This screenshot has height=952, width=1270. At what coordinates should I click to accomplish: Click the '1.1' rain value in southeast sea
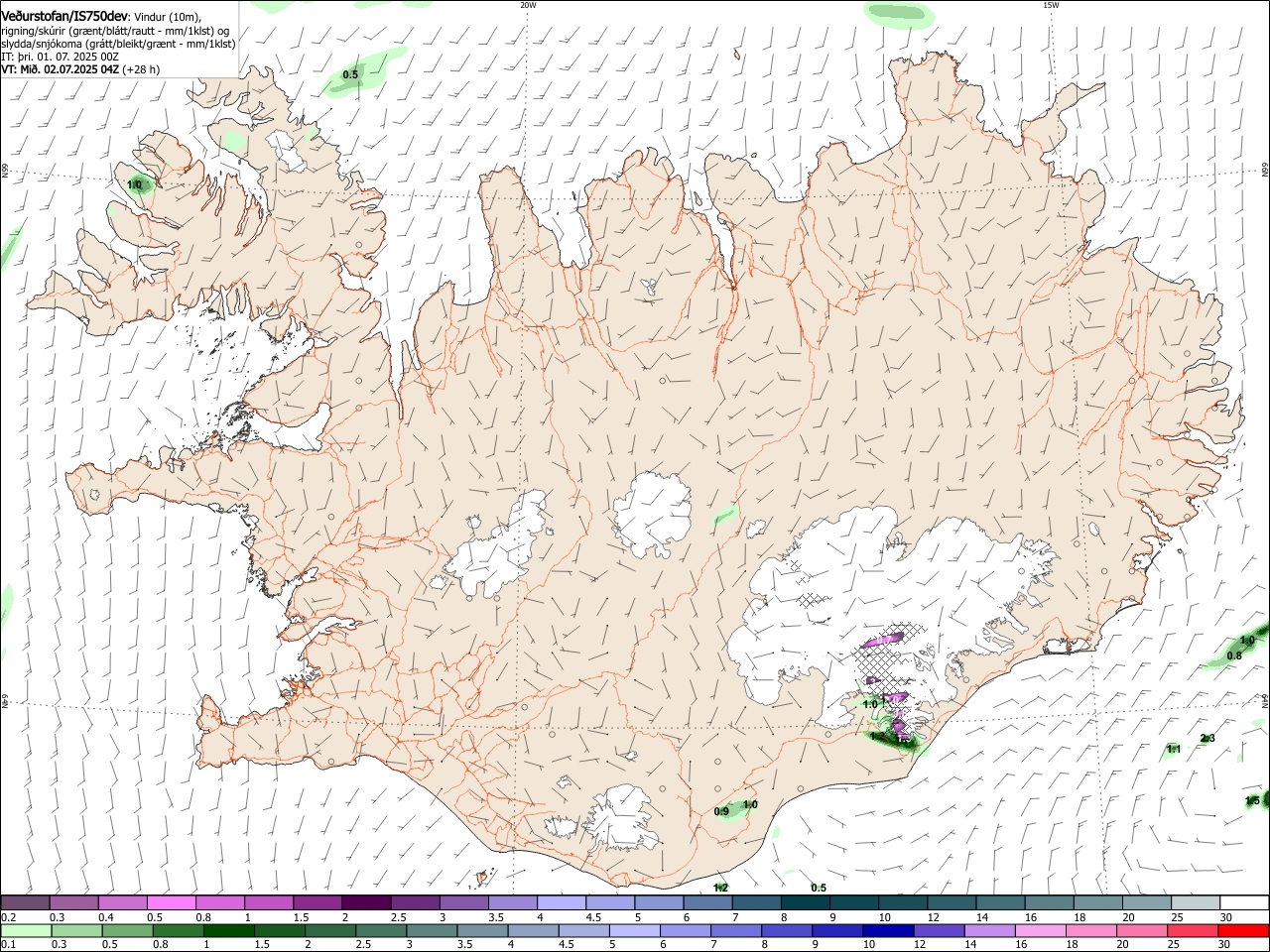1173,750
